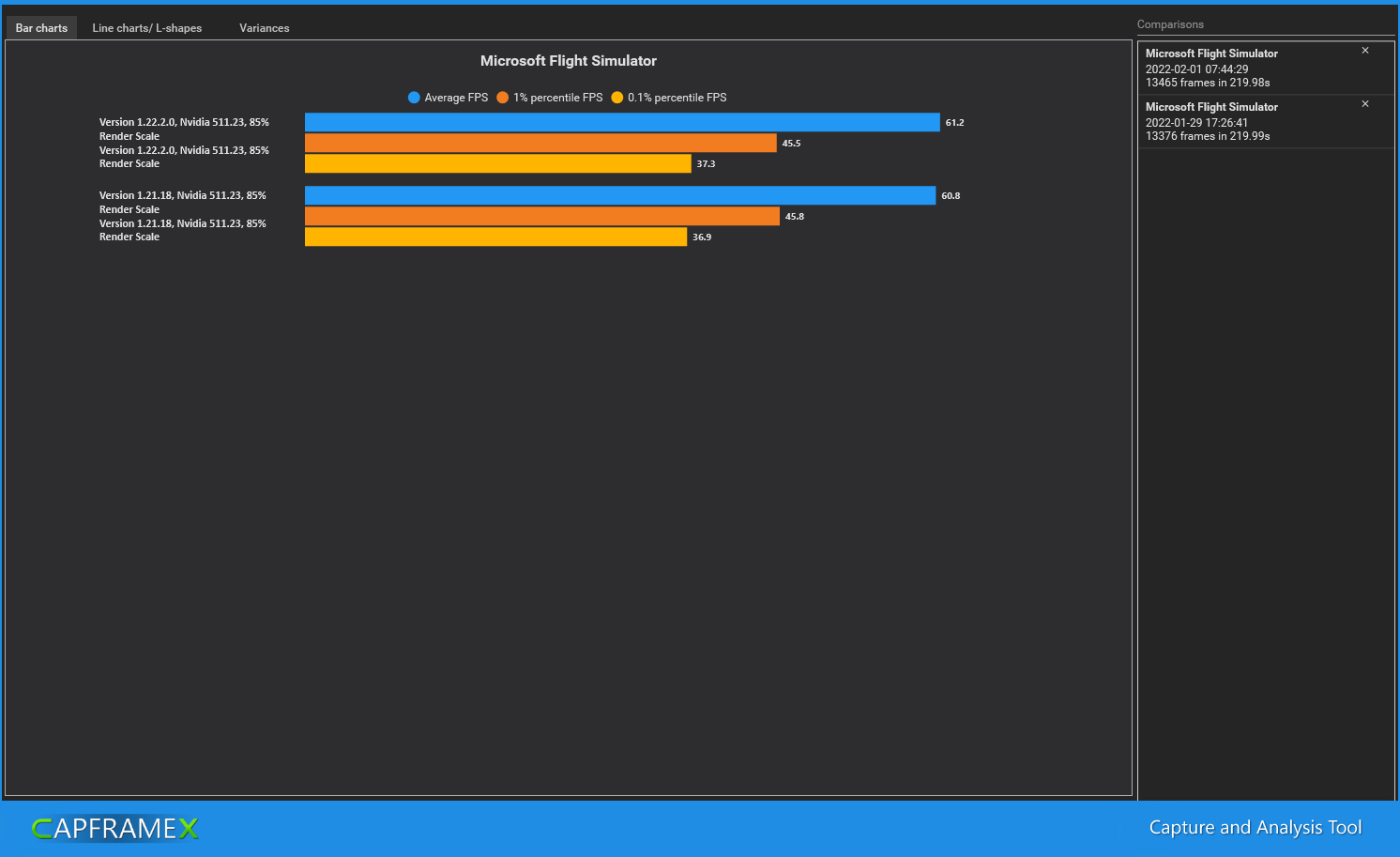Viewport: 1400px width, 857px height.
Task: Remove the 2022-01-29 comparison entry
Action: 1365,104
